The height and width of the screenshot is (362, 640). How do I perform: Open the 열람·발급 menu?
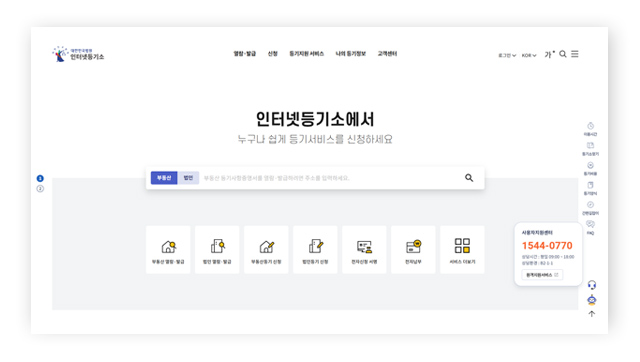pyautogui.click(x=244, y=54)
